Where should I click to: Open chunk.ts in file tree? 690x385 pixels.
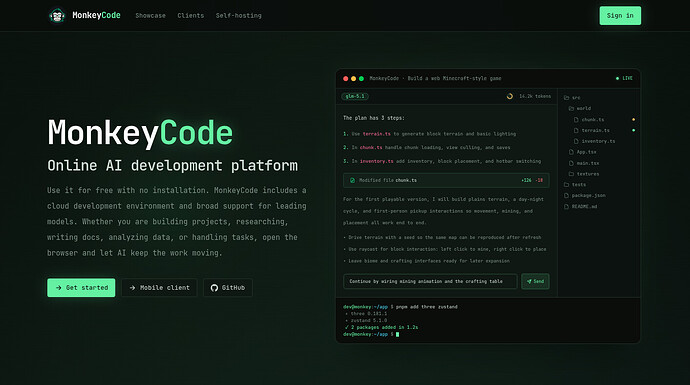(x=593, y=120)
